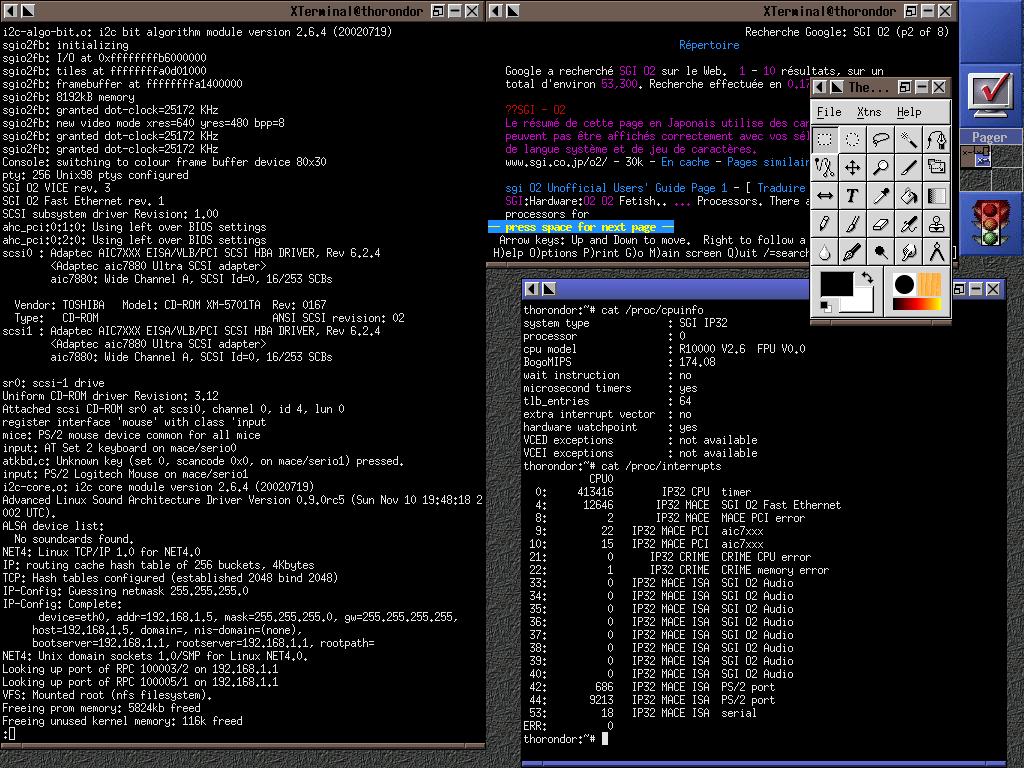Open the Xtns menu

(869, 112)
